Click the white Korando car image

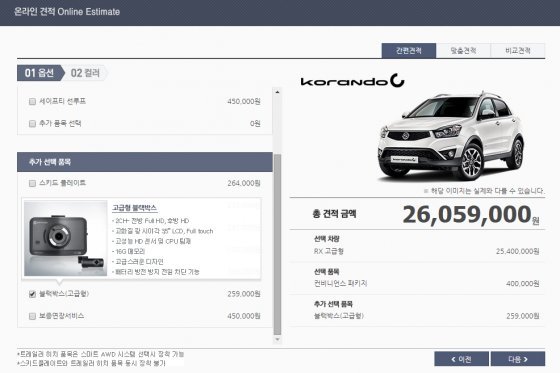451,136
